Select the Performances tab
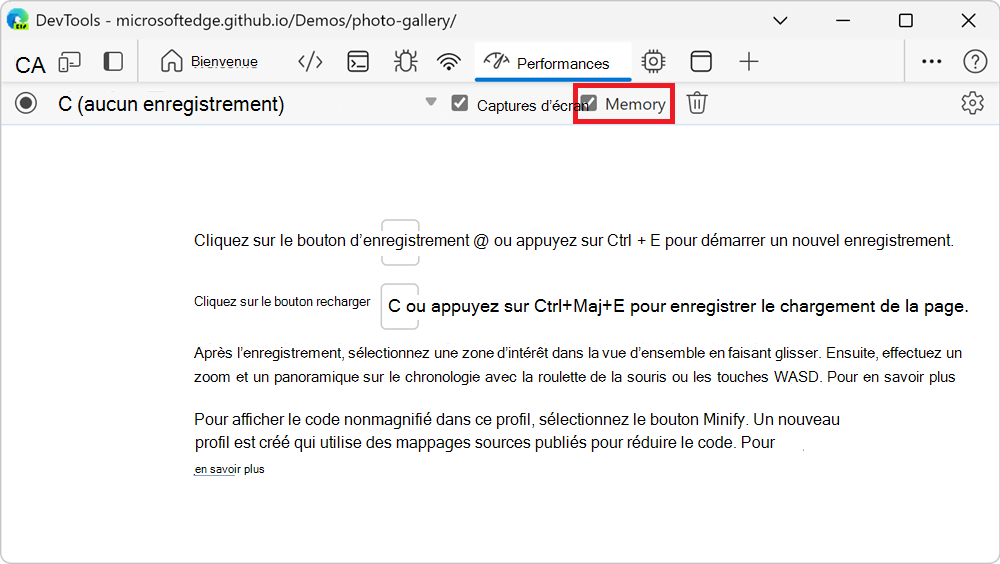The height and width of the screenshot is (564, 1000). click(553, 63)
